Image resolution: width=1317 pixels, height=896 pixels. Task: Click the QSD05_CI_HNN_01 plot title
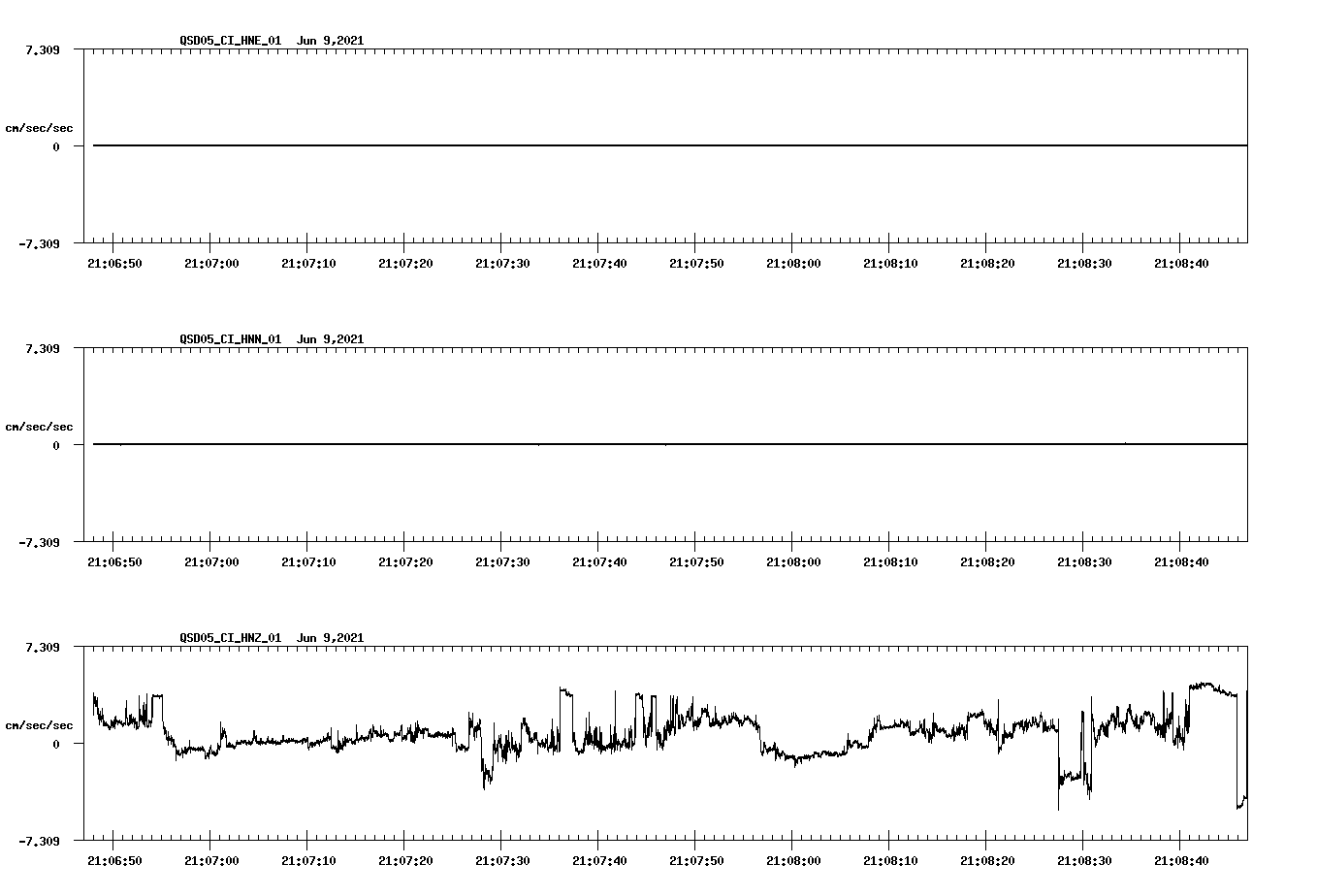[x=272, y=339]
